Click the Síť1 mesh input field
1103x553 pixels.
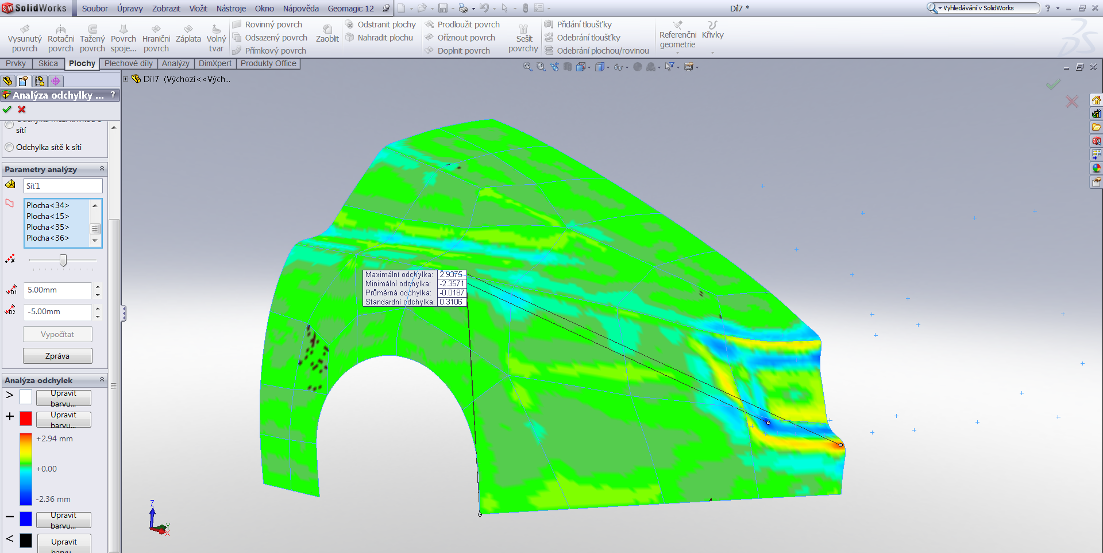point(62,186)
